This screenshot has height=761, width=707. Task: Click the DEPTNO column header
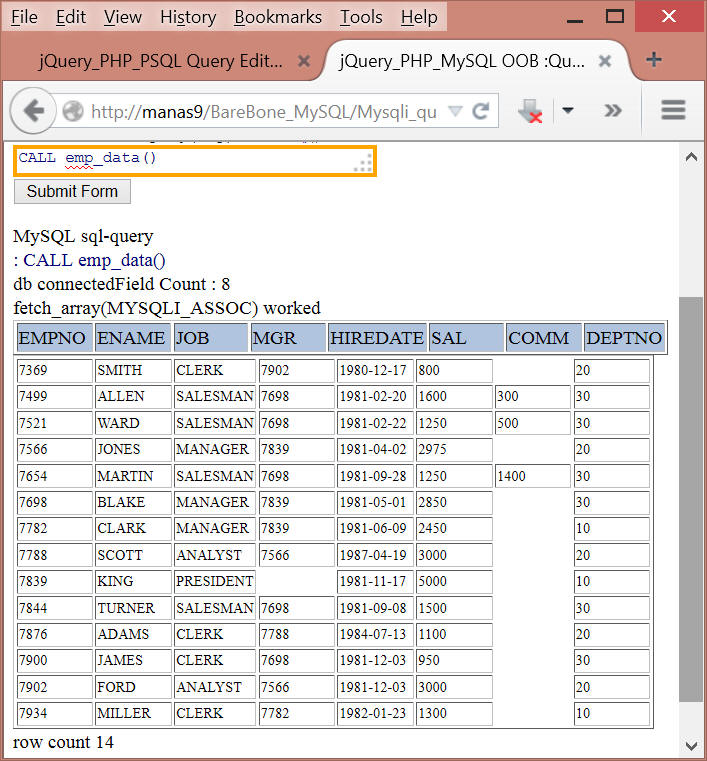pos(624,337)
